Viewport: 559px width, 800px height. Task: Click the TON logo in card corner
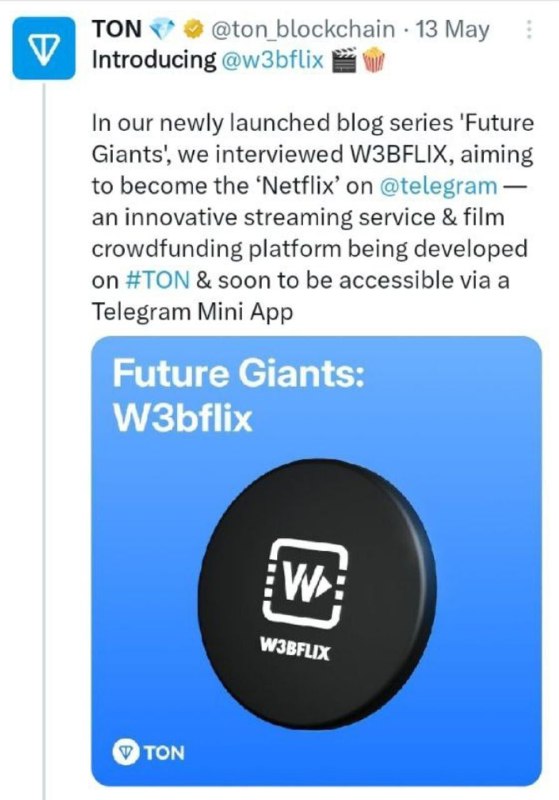click(x=148, y=752)
